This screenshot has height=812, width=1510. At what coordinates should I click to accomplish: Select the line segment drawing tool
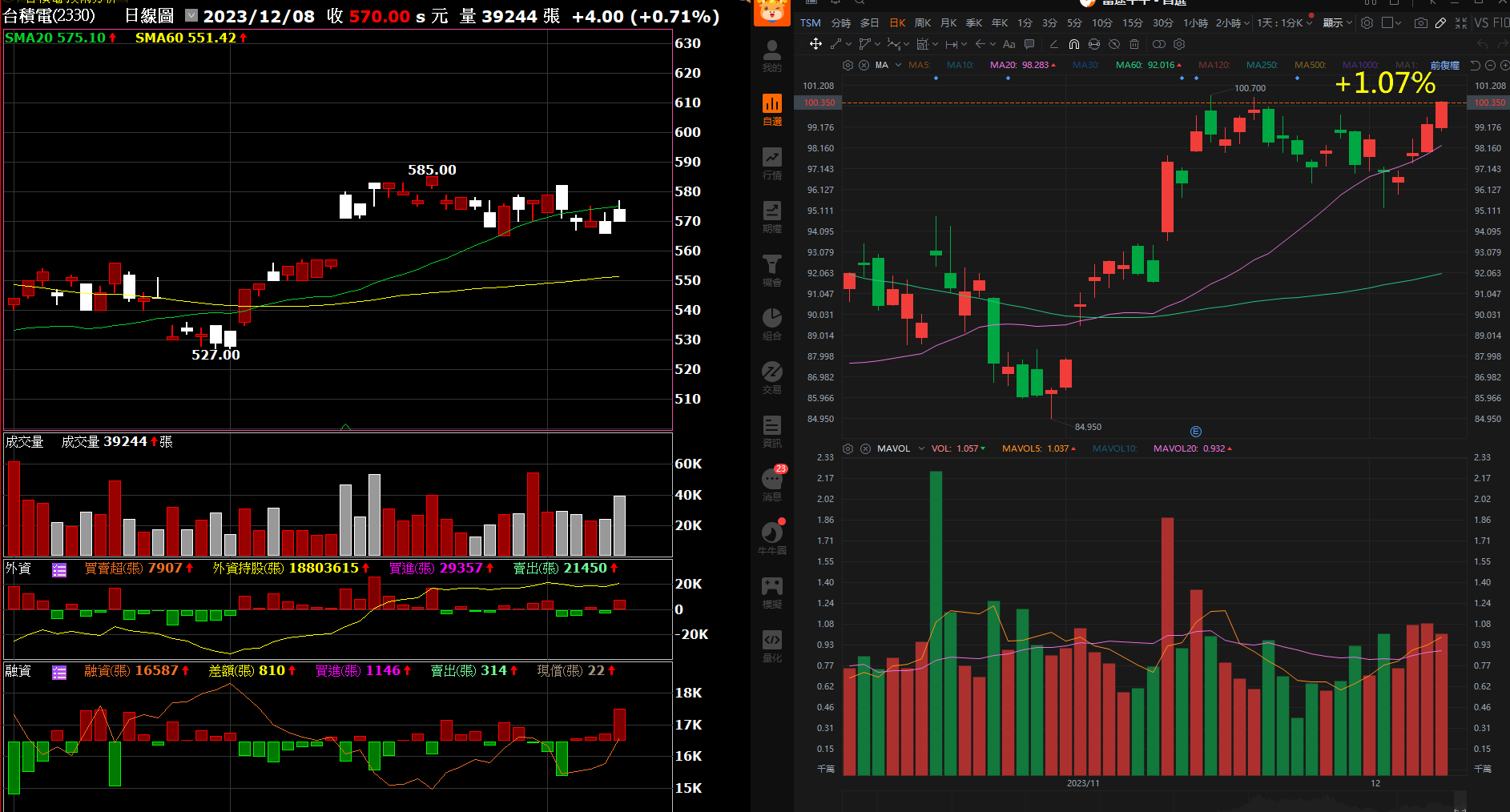click(x=836, y=44)
